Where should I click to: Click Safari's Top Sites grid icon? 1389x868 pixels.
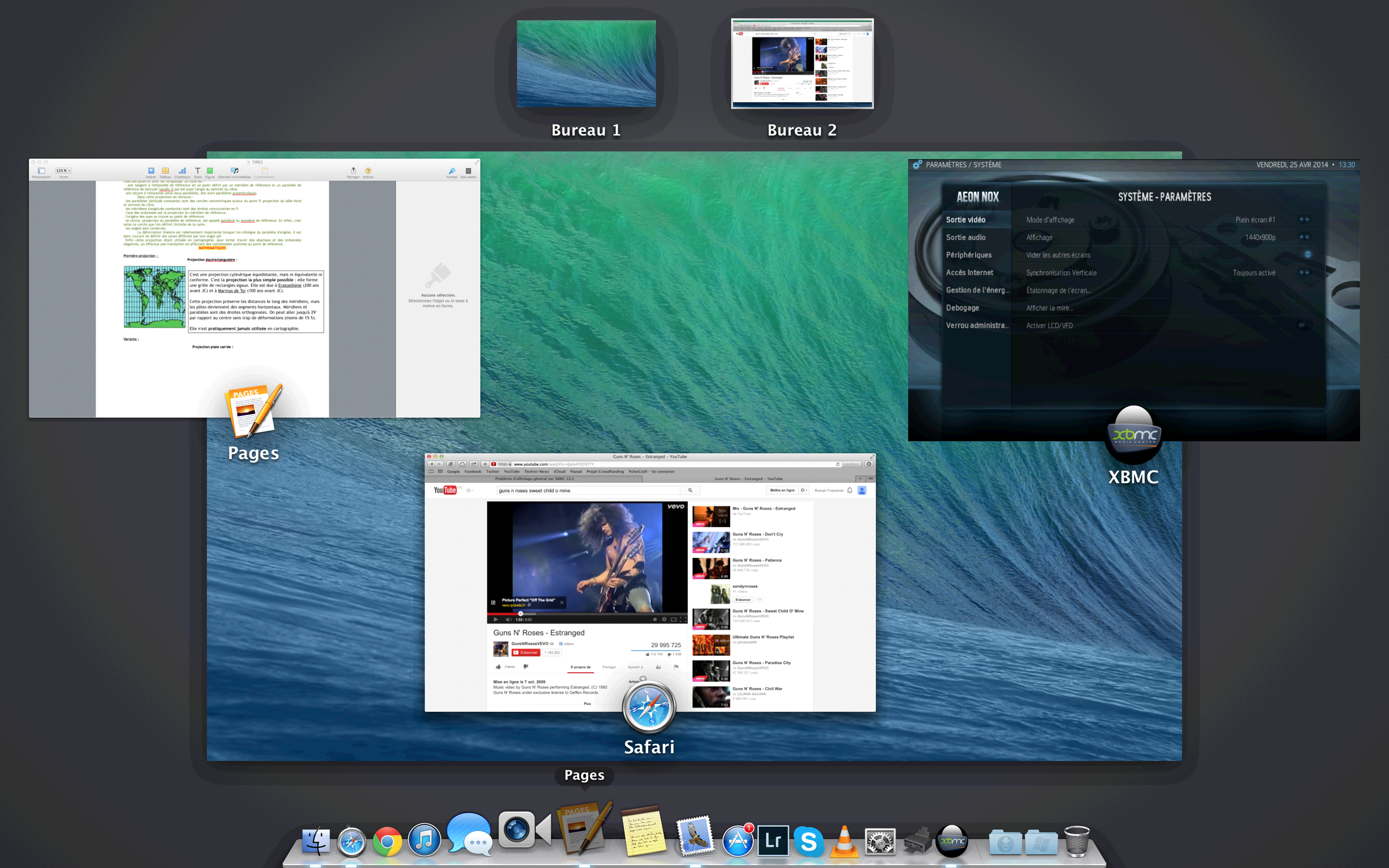440,471
